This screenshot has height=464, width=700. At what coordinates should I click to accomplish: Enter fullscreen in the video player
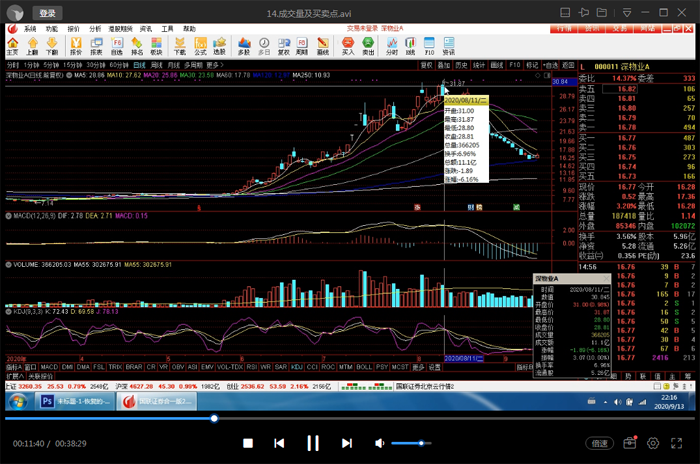[x=676, y=443]
